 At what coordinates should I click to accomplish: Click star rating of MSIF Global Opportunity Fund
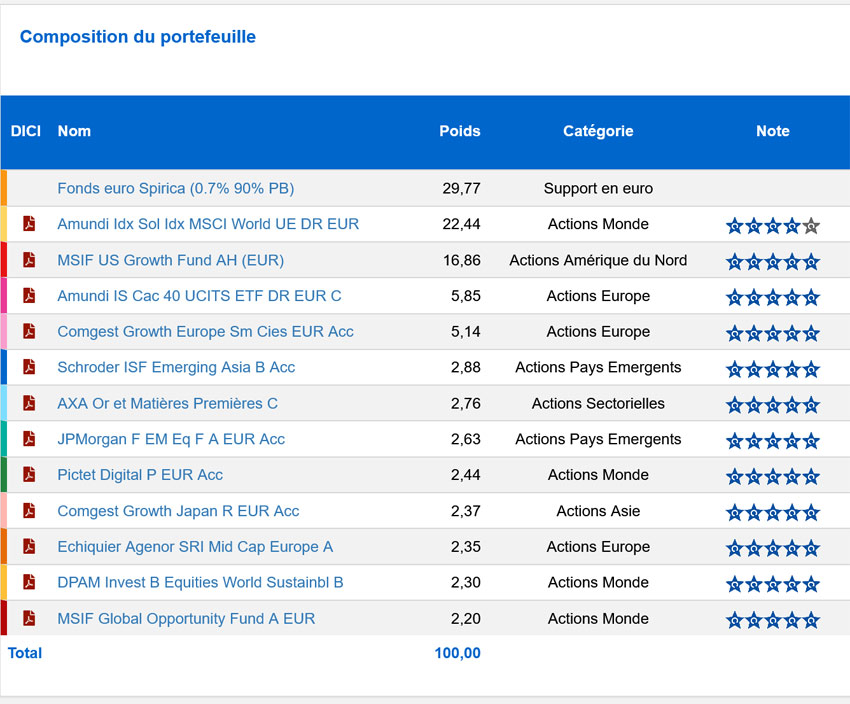click(x=772, y=620)
